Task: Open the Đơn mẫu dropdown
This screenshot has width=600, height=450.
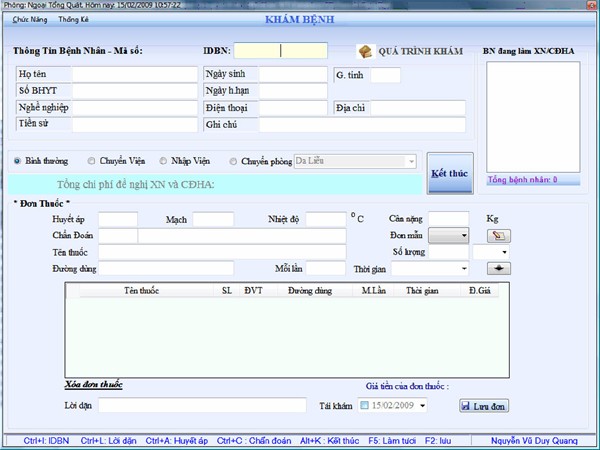Action: pos(462,236)
